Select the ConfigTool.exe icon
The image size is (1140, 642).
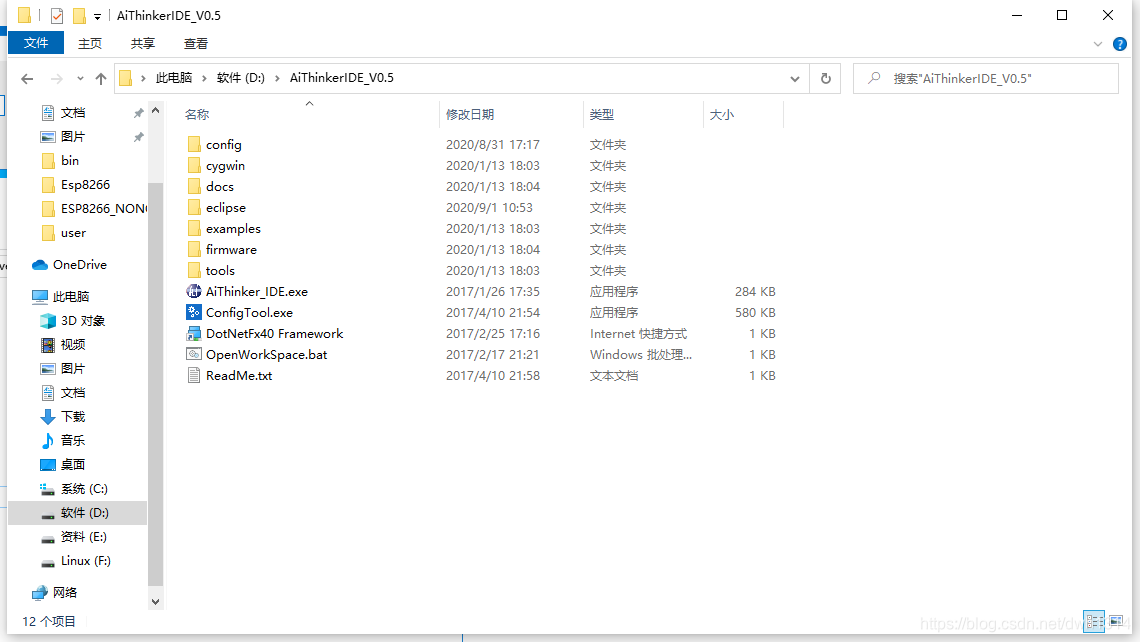(x=193, y=313)
